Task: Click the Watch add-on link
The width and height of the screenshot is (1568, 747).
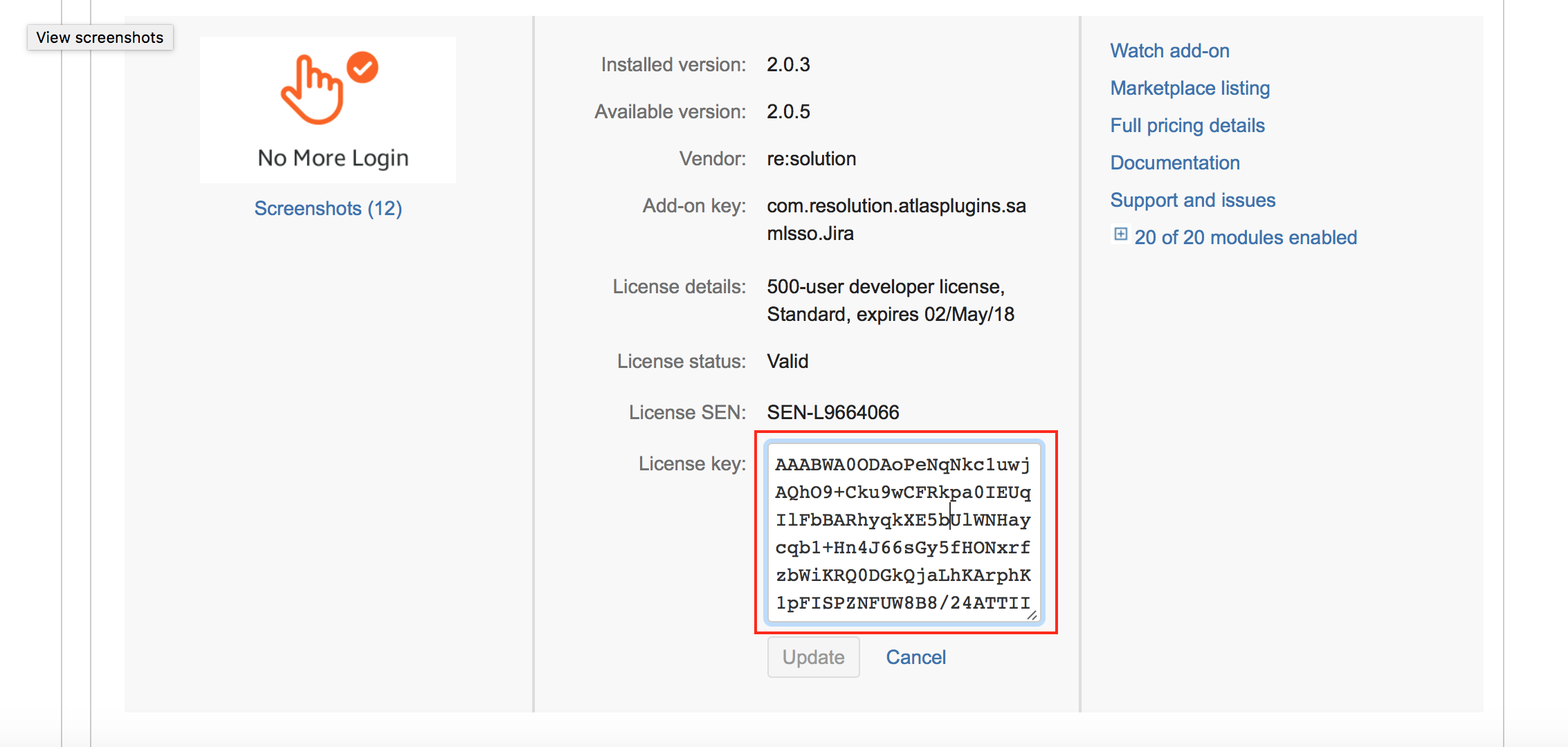Action: [x=1169, y=50]
